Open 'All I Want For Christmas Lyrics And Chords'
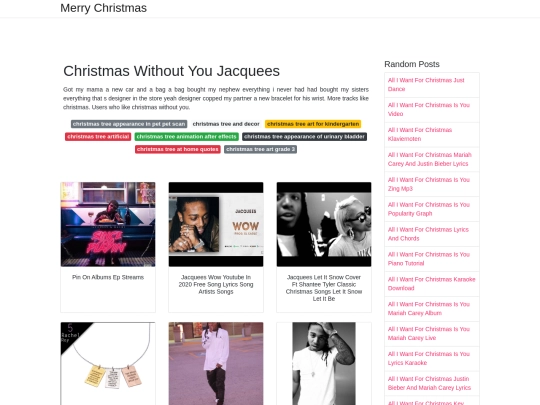Screen dimensions: 540x405 coord(428,234)
